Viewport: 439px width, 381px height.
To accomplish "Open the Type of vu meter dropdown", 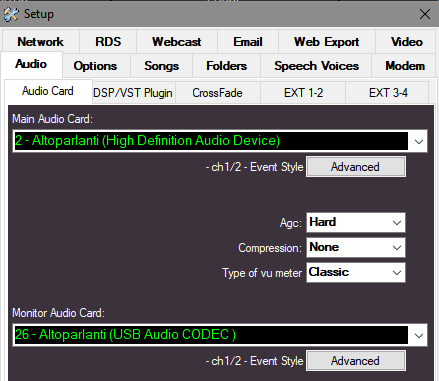I will (x=356, y=272).
